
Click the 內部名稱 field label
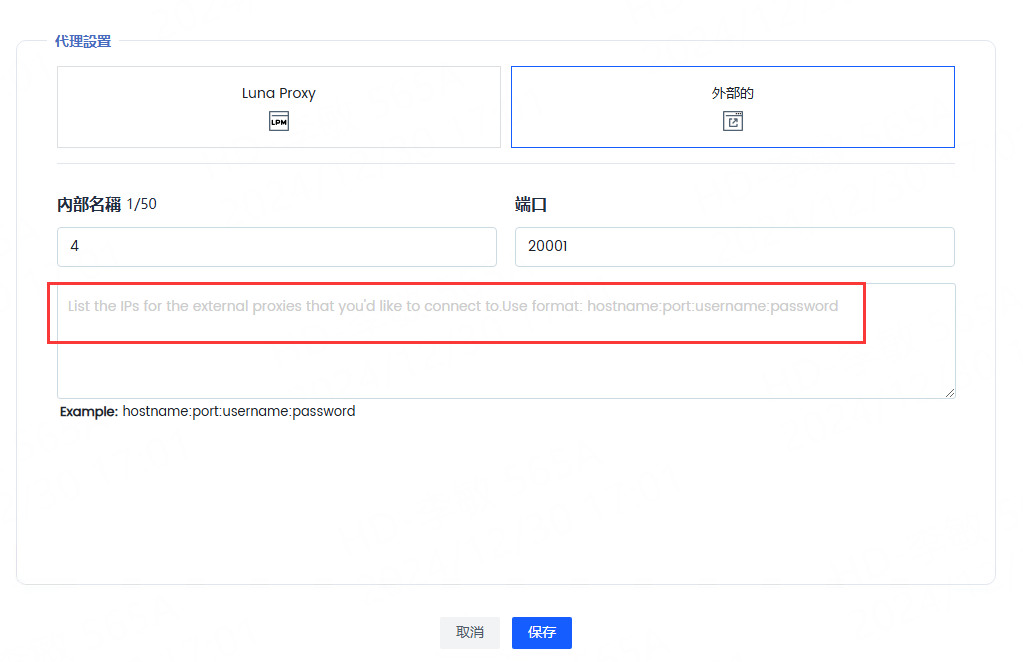(89, 205)
